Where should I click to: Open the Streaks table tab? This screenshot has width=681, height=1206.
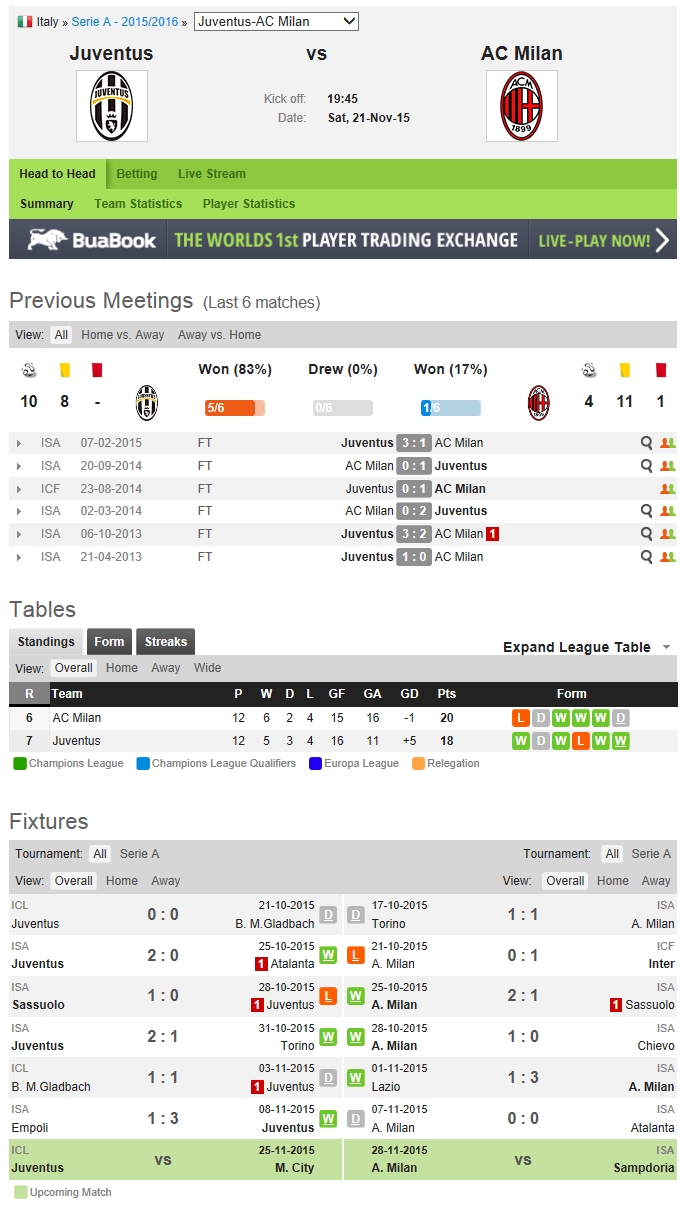165,642
